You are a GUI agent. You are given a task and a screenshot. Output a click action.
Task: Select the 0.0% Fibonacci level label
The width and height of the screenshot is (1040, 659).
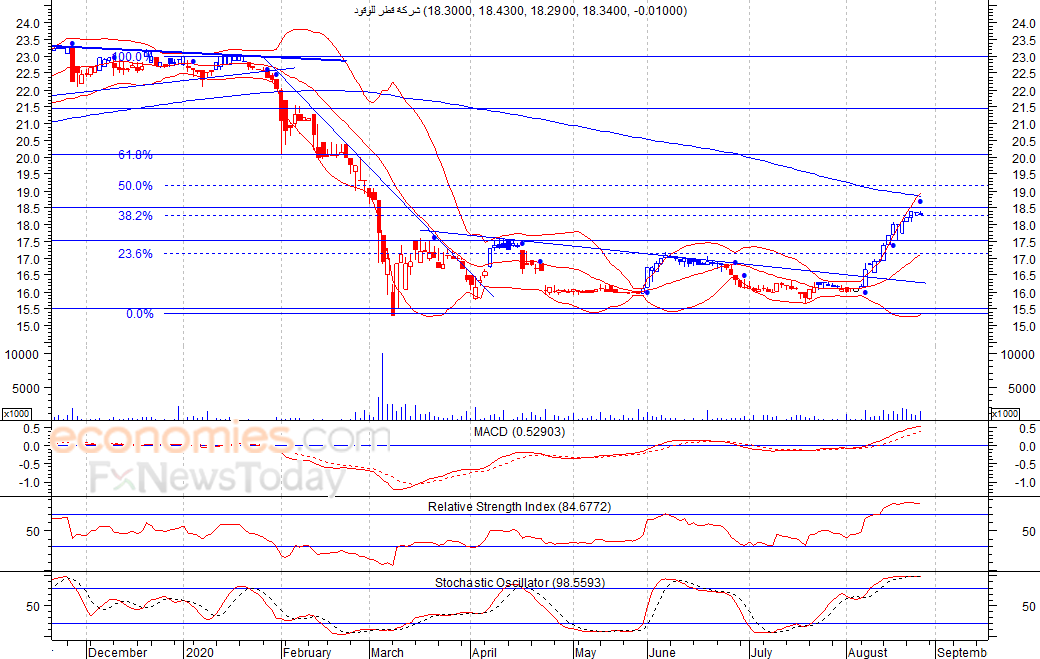(x=140, y=314)
